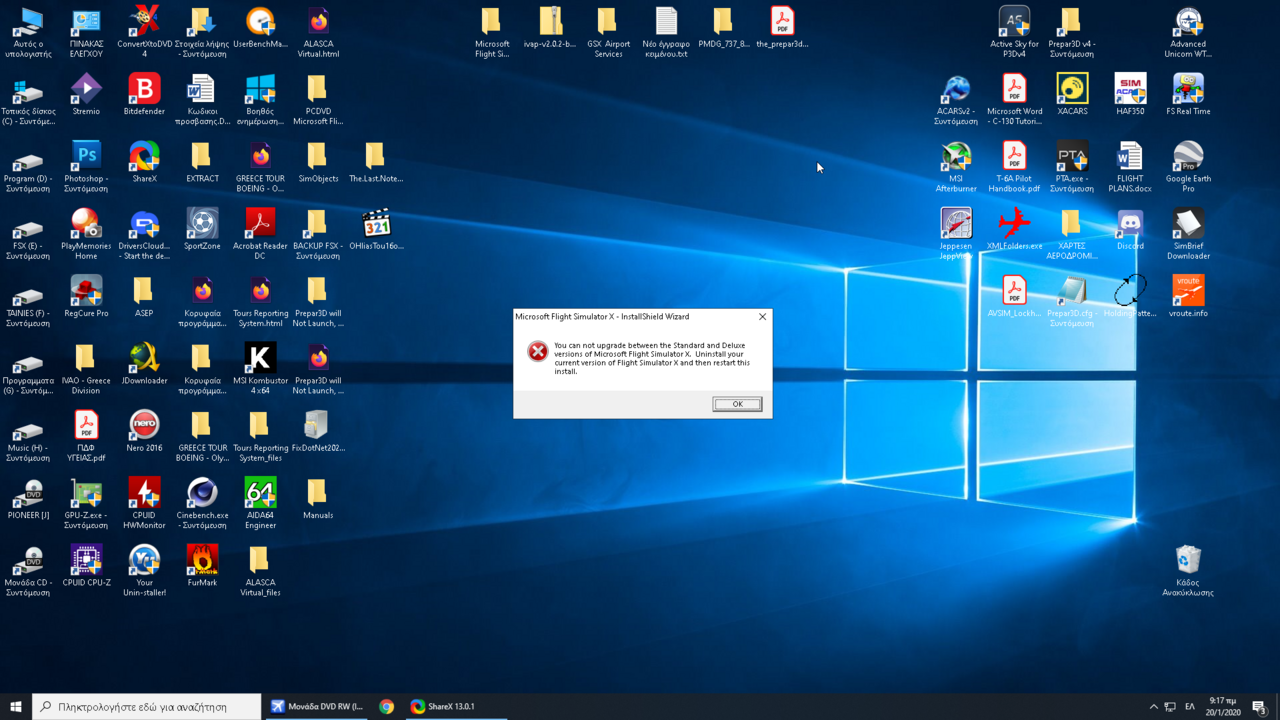
Task: Open PMDG_737 folder on desktop
Action: click(724, 26)
